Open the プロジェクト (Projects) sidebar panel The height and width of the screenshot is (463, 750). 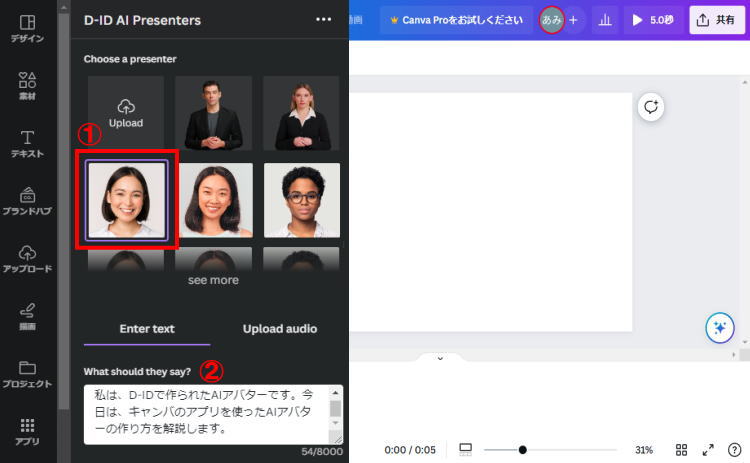27,374
